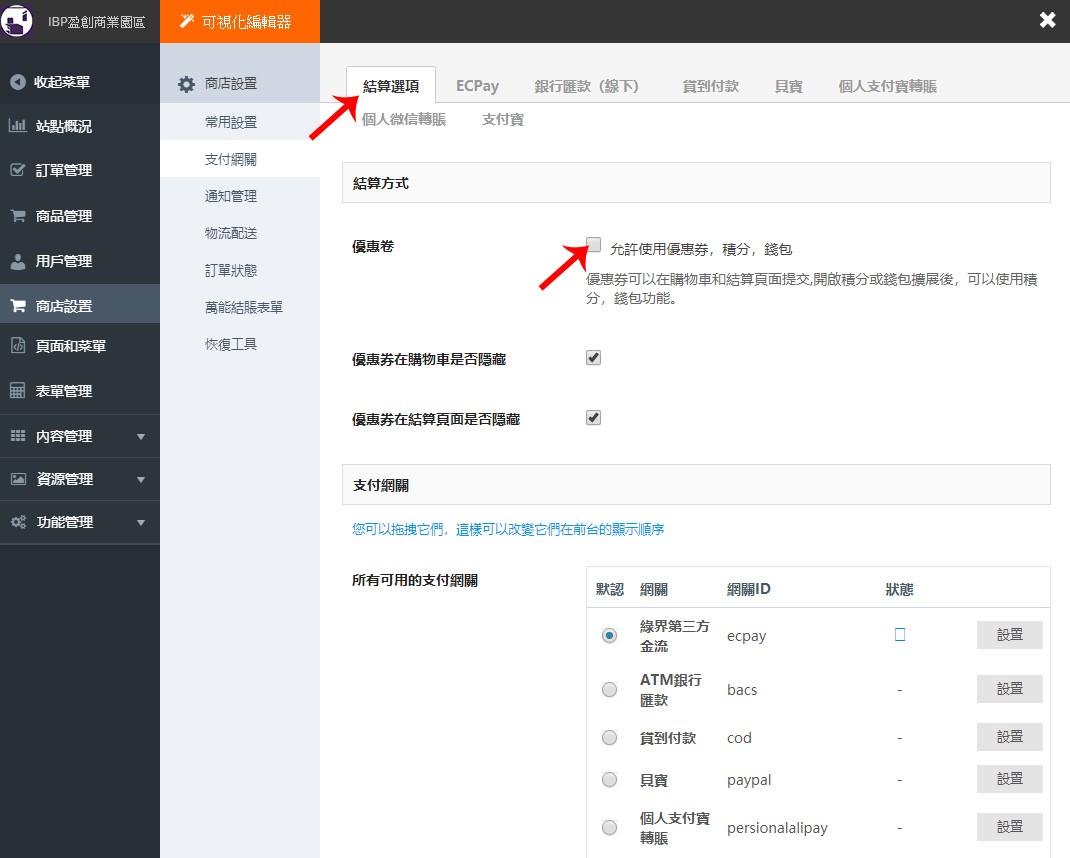
Task: Uncheck 優惠券在結算頁面是否隱藏 checkbox
Action: pos(594,418)
